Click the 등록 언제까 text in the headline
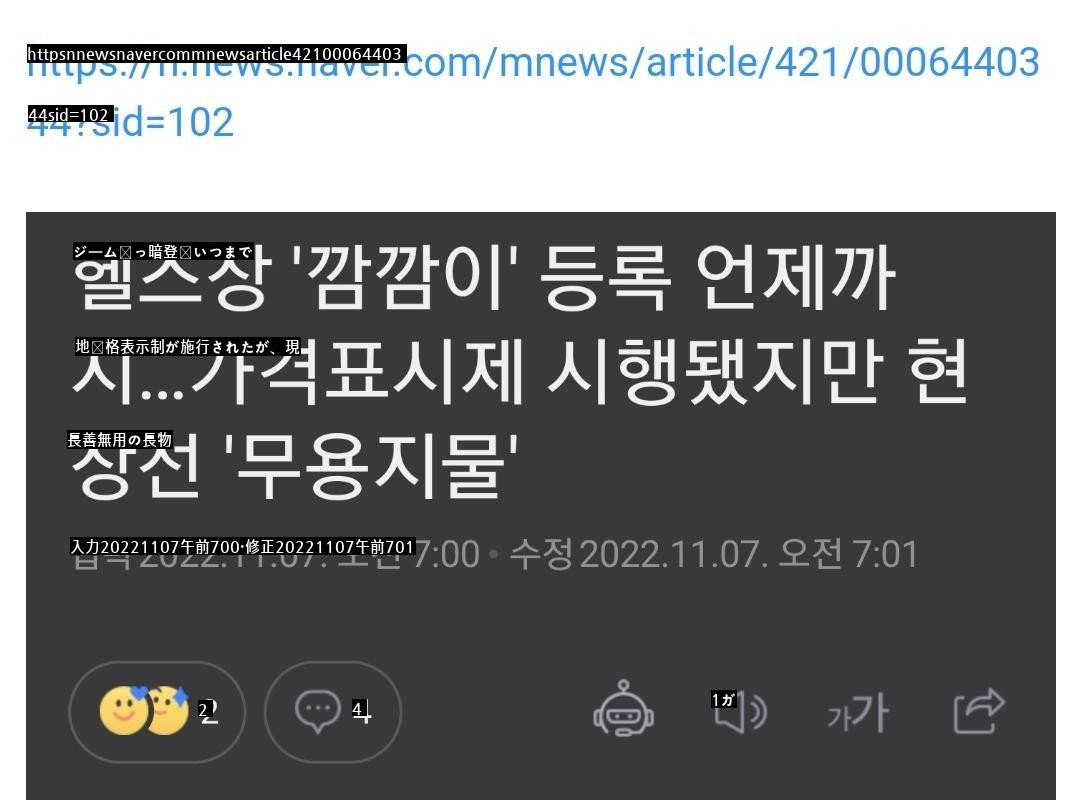The width and height of the screenshot is (1080, 800). (x=717, y=278)
